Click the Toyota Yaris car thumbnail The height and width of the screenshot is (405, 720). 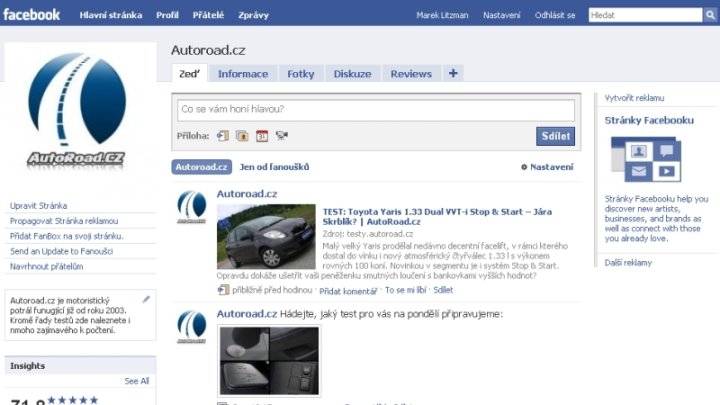point(266,236)
